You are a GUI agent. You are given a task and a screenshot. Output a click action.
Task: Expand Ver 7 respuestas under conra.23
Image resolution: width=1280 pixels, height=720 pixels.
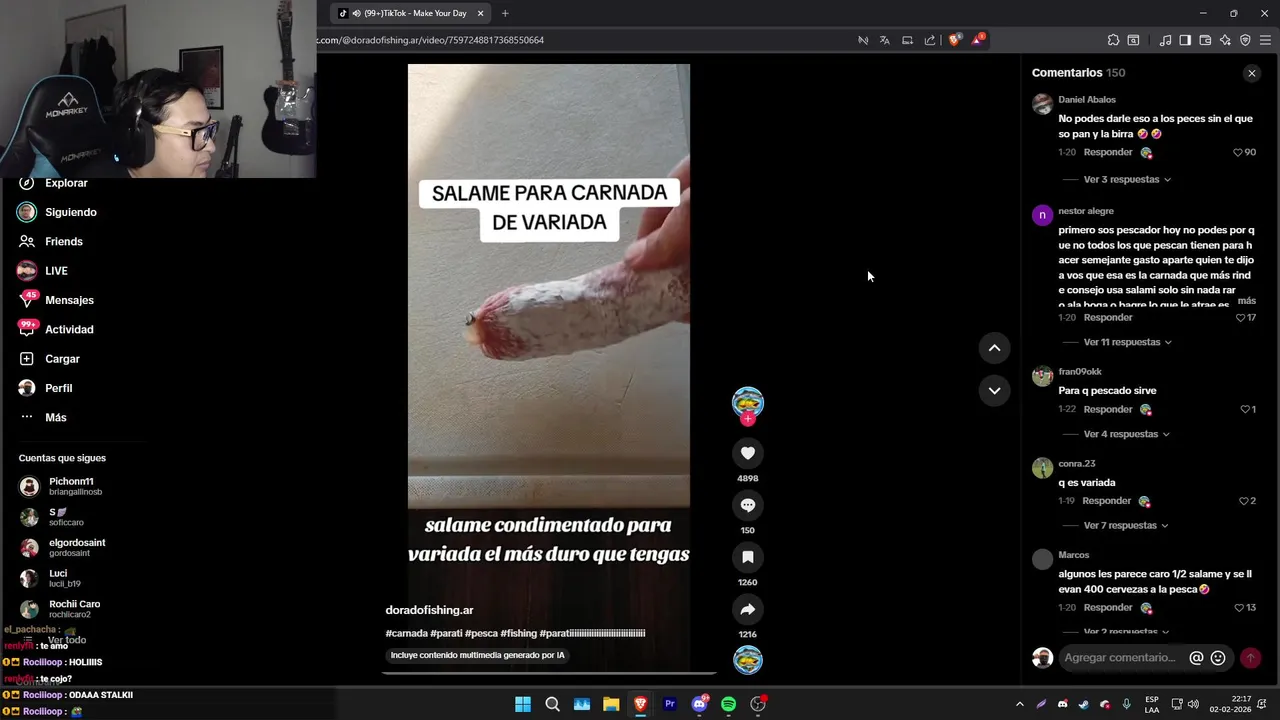[x=1127, y=526]
